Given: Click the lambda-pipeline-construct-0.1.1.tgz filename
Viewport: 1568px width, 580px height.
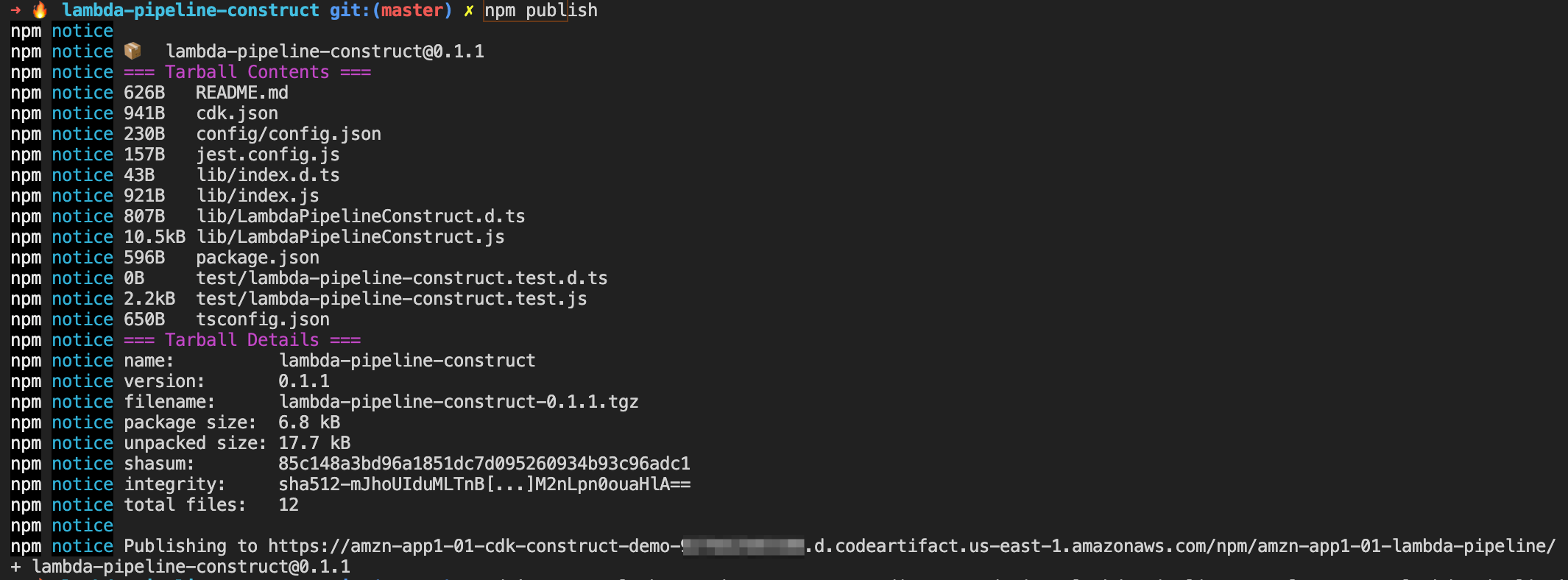Looking at the screenshot, I should pyautogui.click(x=459, y=402).
